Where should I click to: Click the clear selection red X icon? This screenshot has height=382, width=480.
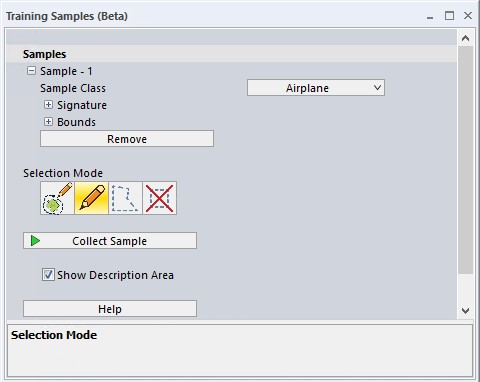160,198
